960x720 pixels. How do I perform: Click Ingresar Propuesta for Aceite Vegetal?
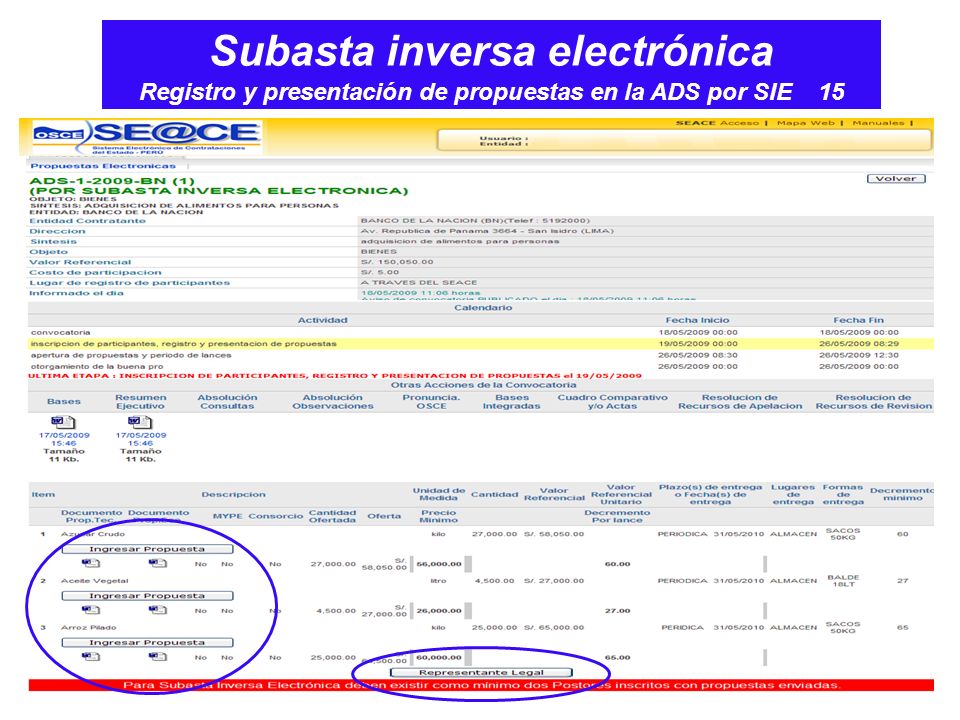tap(147, 596)
